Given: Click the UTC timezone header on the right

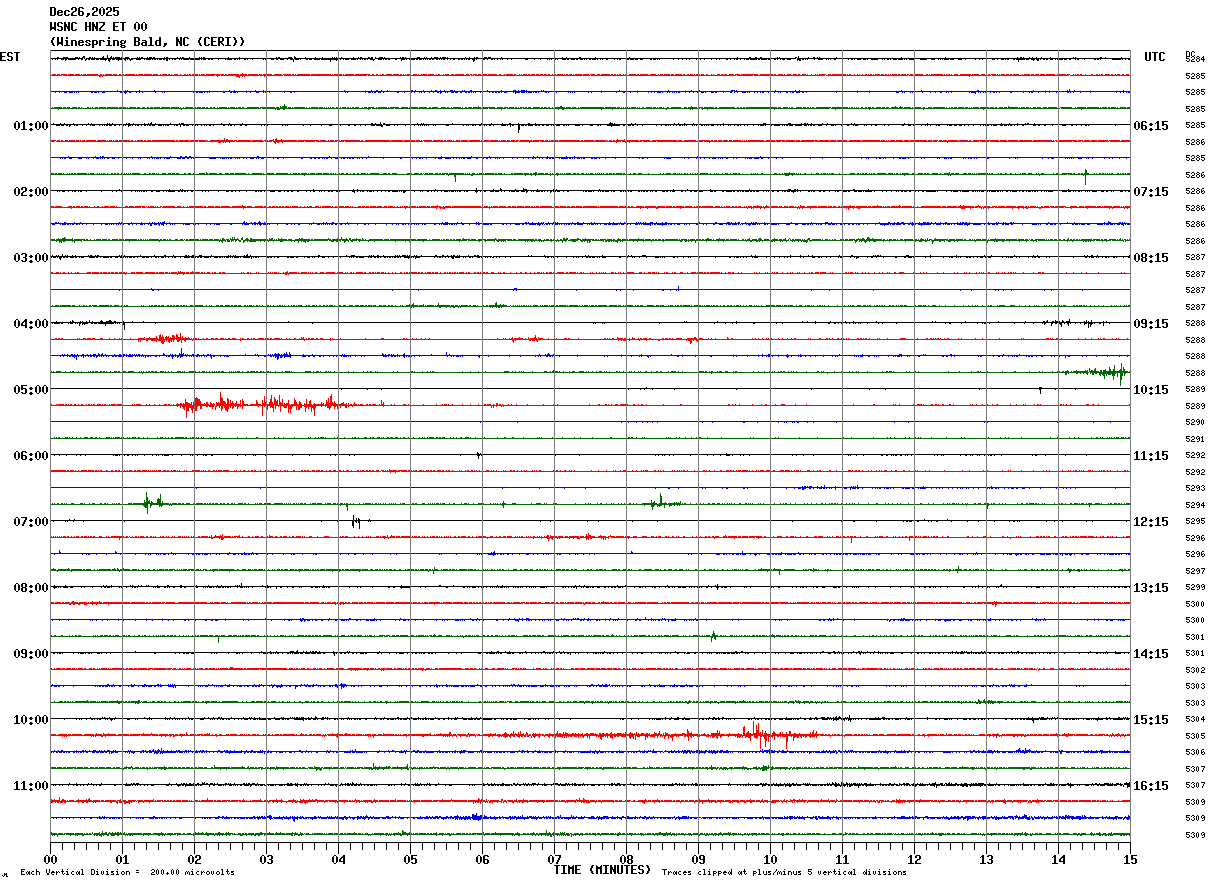Looking at the screenshot, I should coord(1155,57).
